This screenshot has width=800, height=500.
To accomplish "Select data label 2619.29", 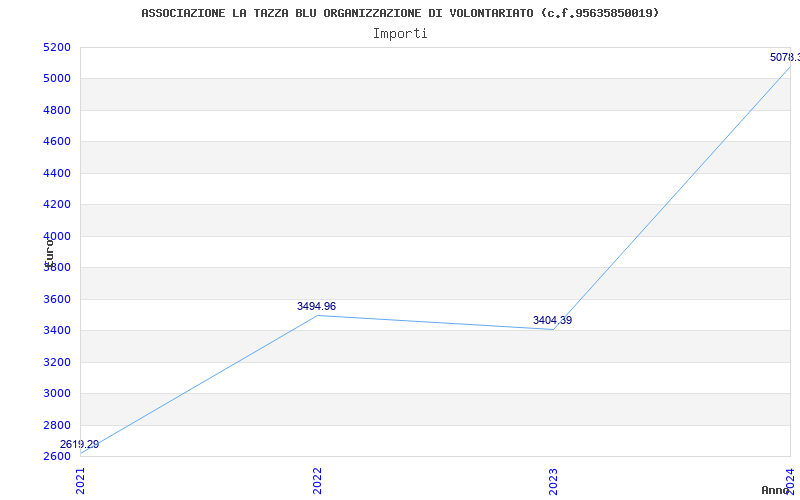I will pyautogui.click(x=79, y=444).
